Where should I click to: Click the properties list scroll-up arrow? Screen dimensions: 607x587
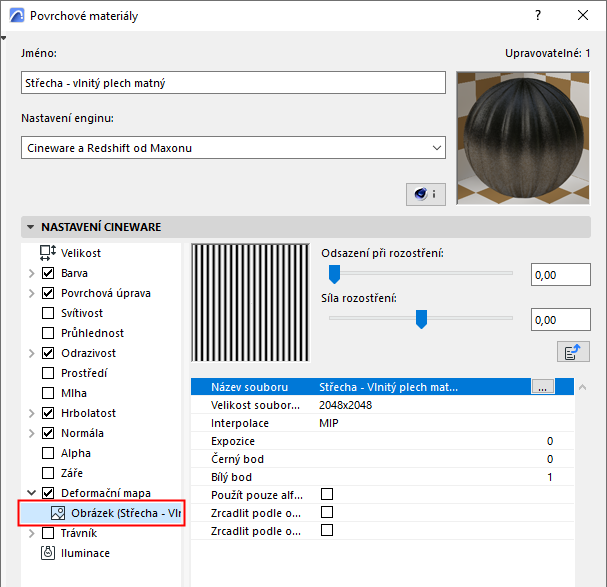click(582, 387)
